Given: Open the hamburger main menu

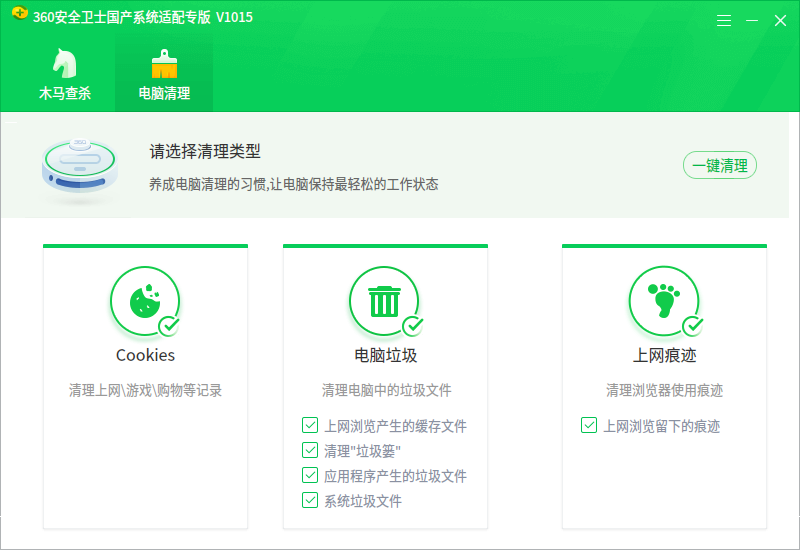Looking at the screenshot, I should tap(723, 20).
